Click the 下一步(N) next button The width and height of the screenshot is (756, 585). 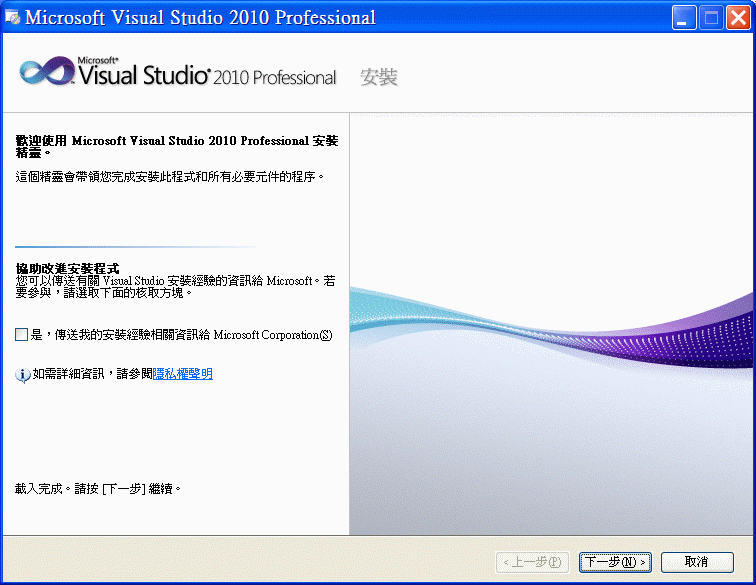pyautogui.click(x=615, y=562)
